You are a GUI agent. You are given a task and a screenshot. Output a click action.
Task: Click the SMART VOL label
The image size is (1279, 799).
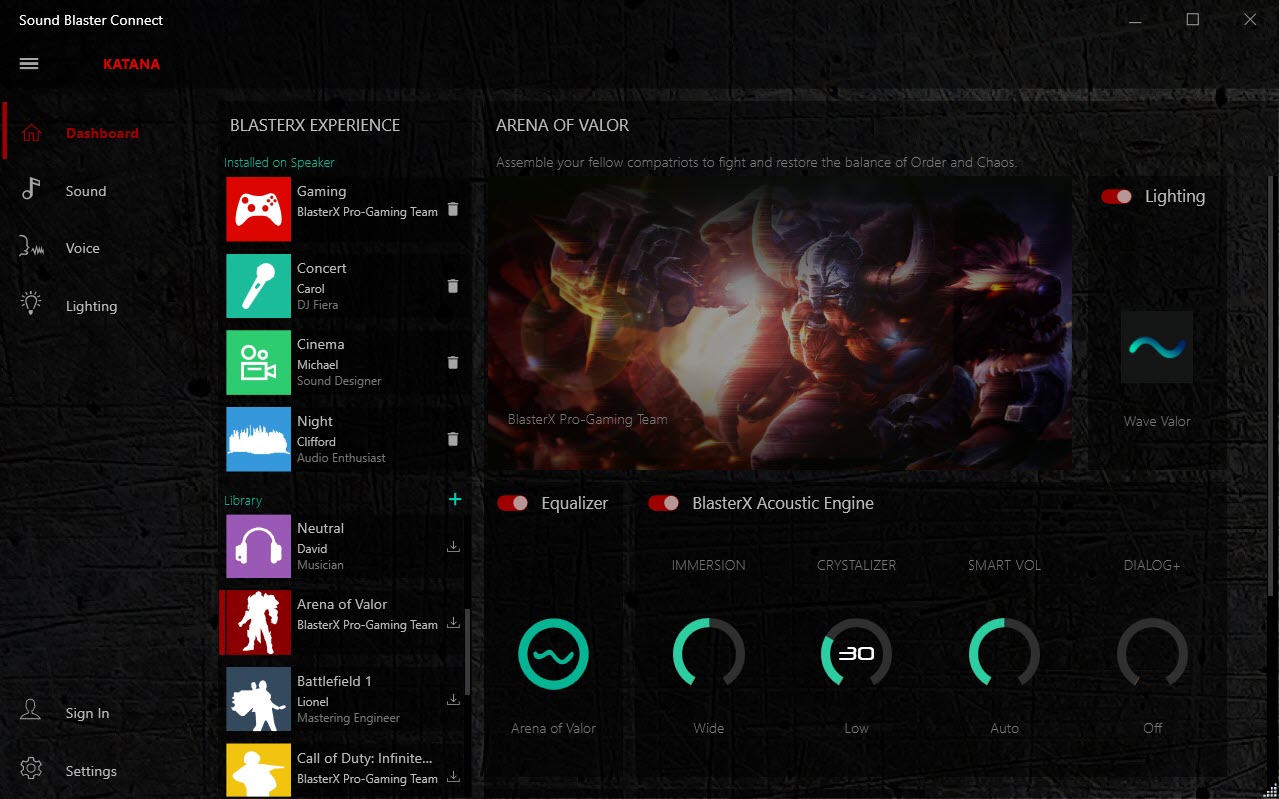(x=1005, y=565)
